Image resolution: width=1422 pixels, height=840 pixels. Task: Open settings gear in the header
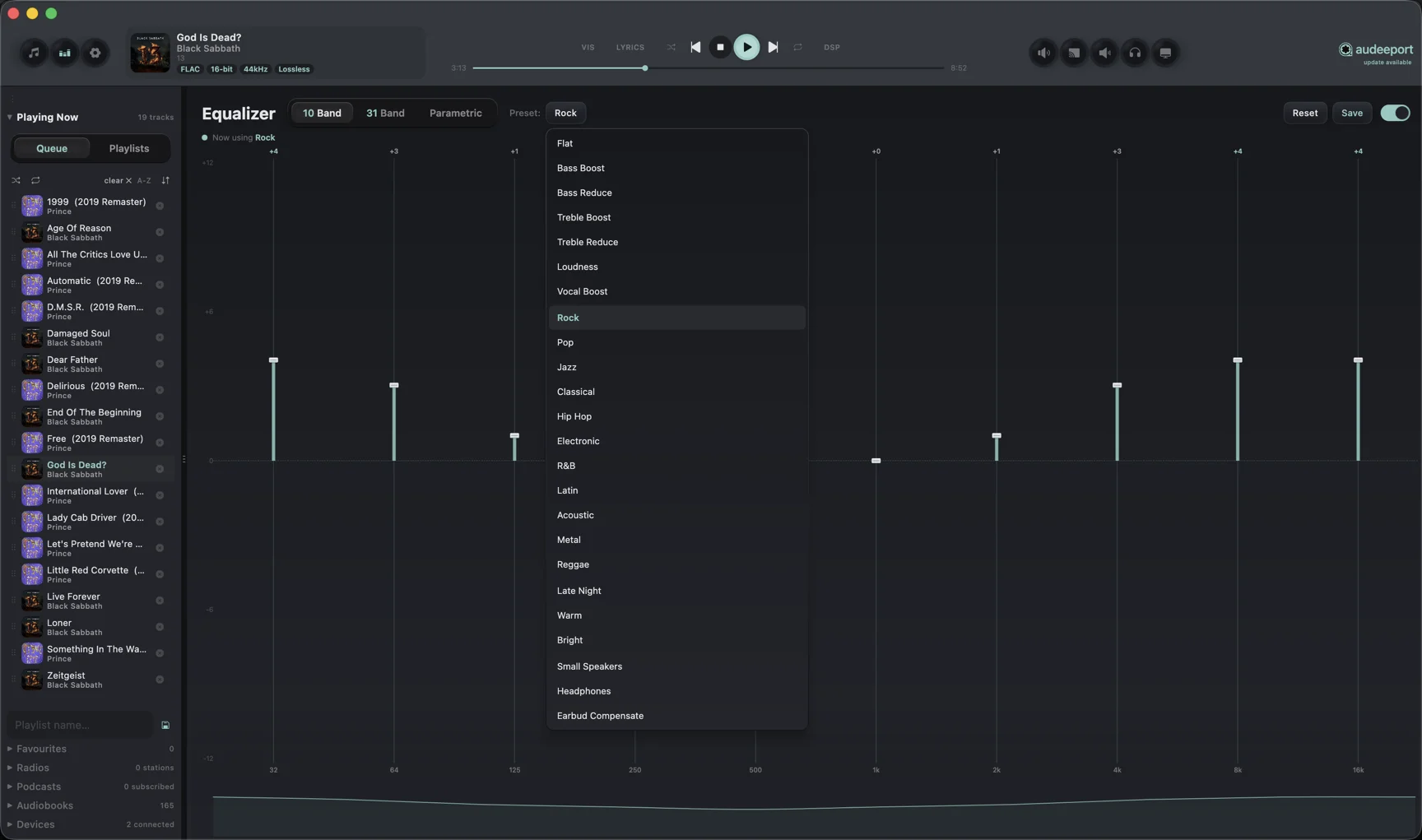(95, 53)
